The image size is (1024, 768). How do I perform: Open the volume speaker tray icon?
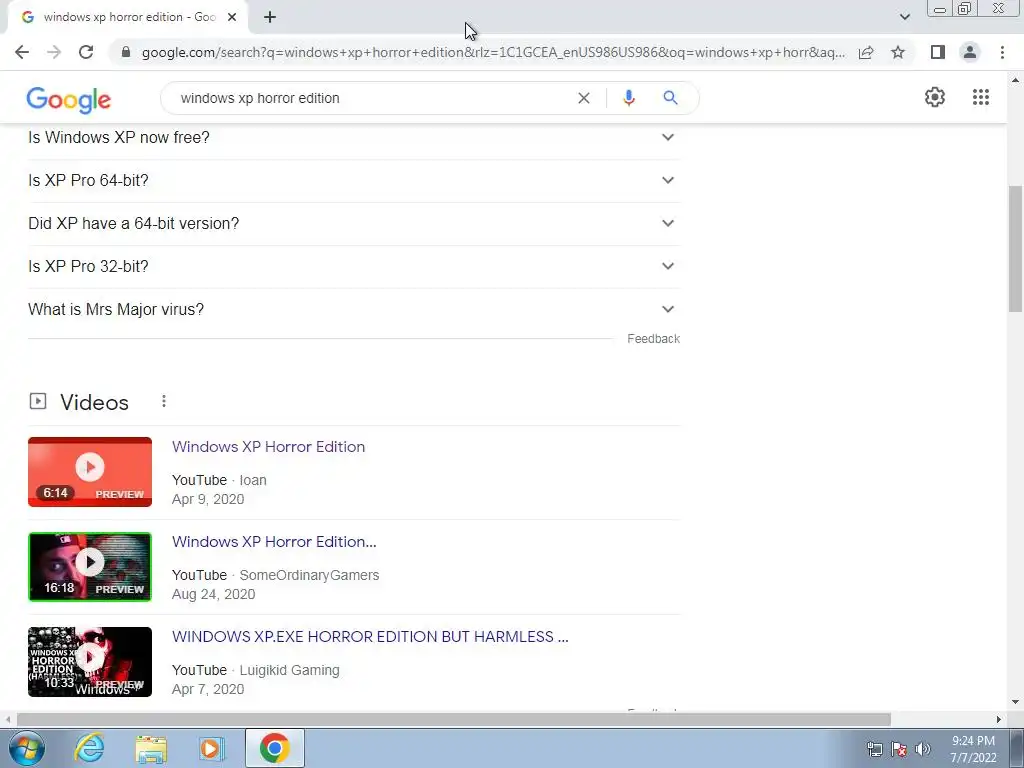[923, 749]
